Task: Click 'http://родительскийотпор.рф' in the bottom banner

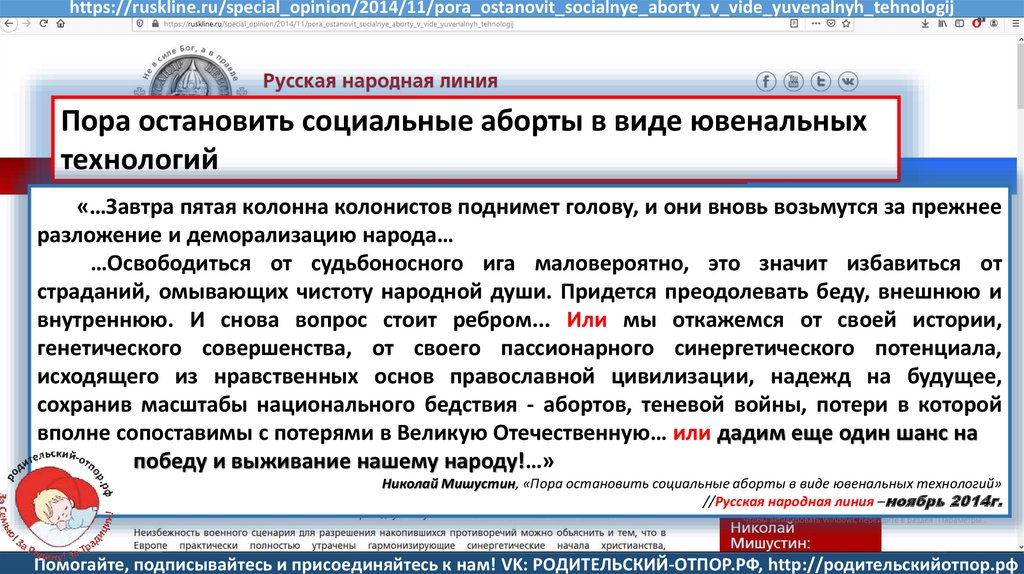Action: point(892,564)
